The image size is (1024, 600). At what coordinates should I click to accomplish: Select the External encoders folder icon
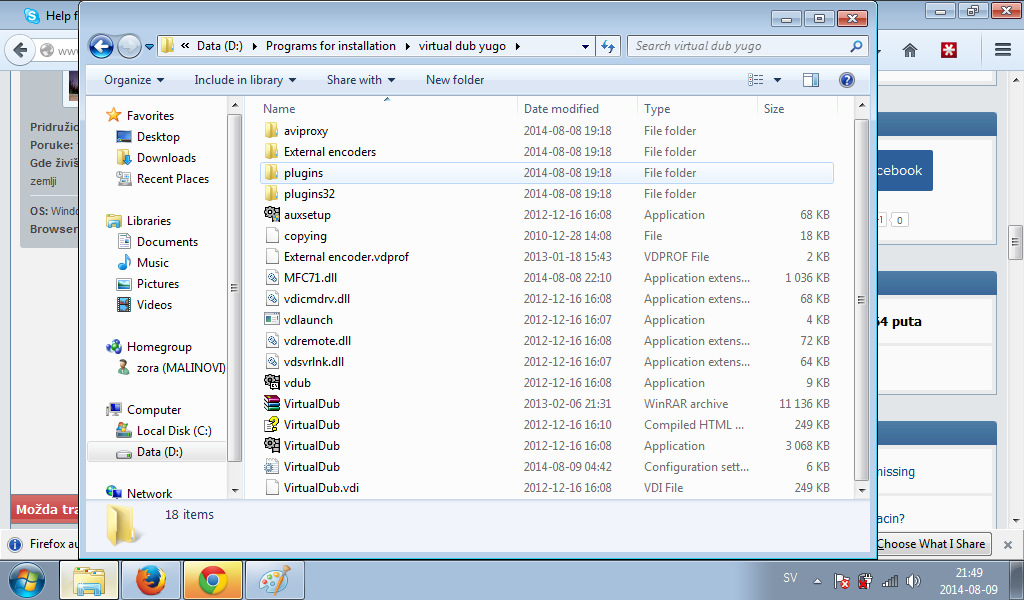coord(272,151)
